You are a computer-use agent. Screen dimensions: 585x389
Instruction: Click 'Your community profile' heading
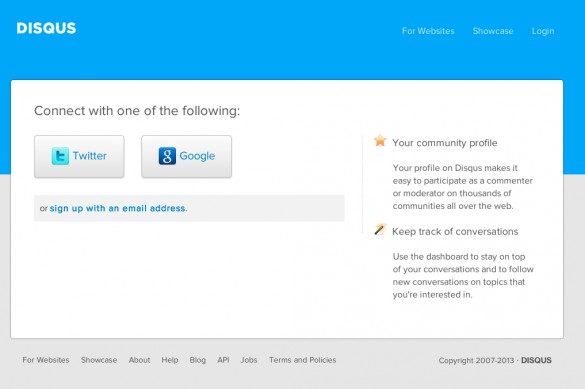click(445, 143)
